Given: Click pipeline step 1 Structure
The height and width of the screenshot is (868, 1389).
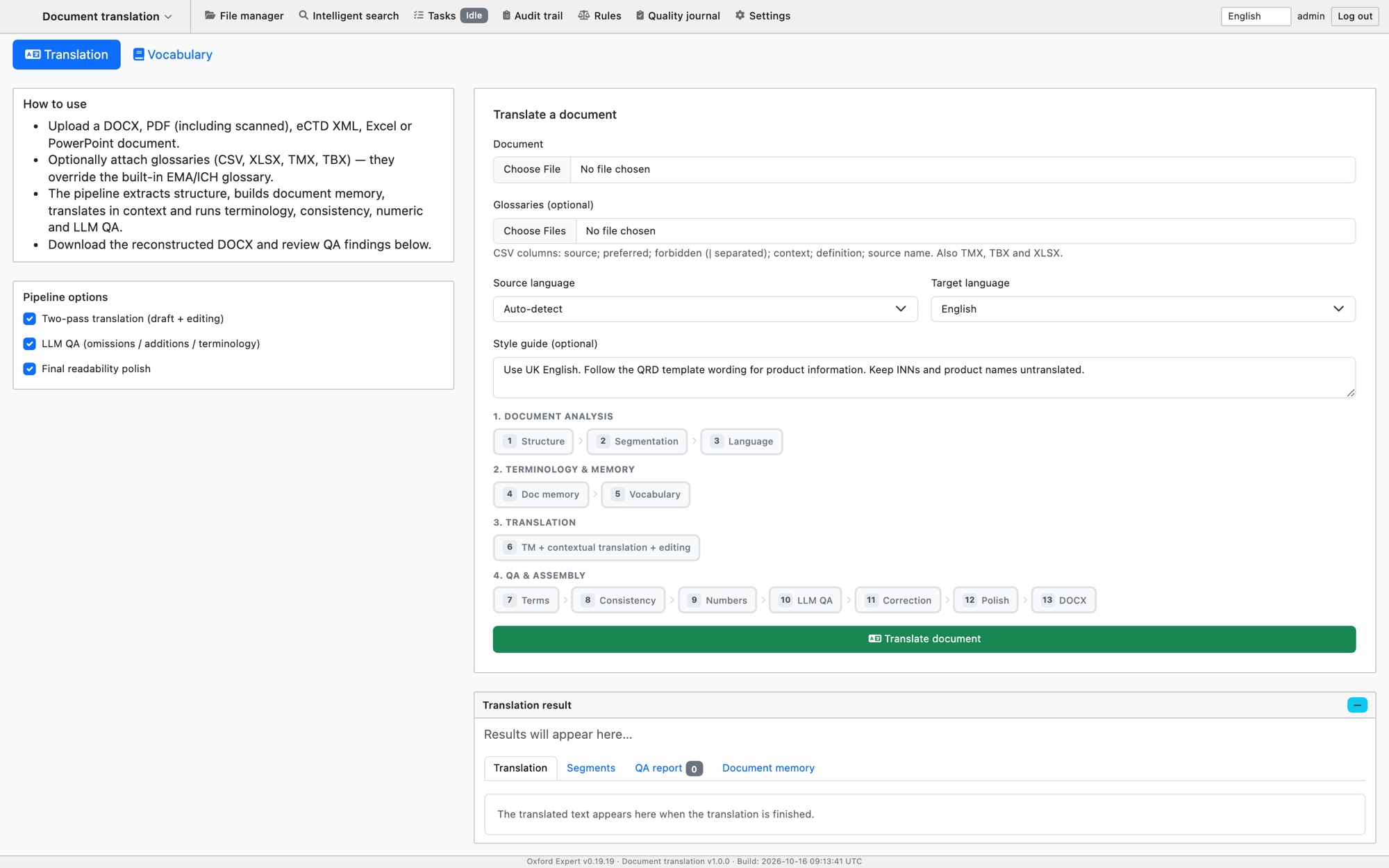Looking at the screenshot, I should pyautogui.click(x=533, y=442).
